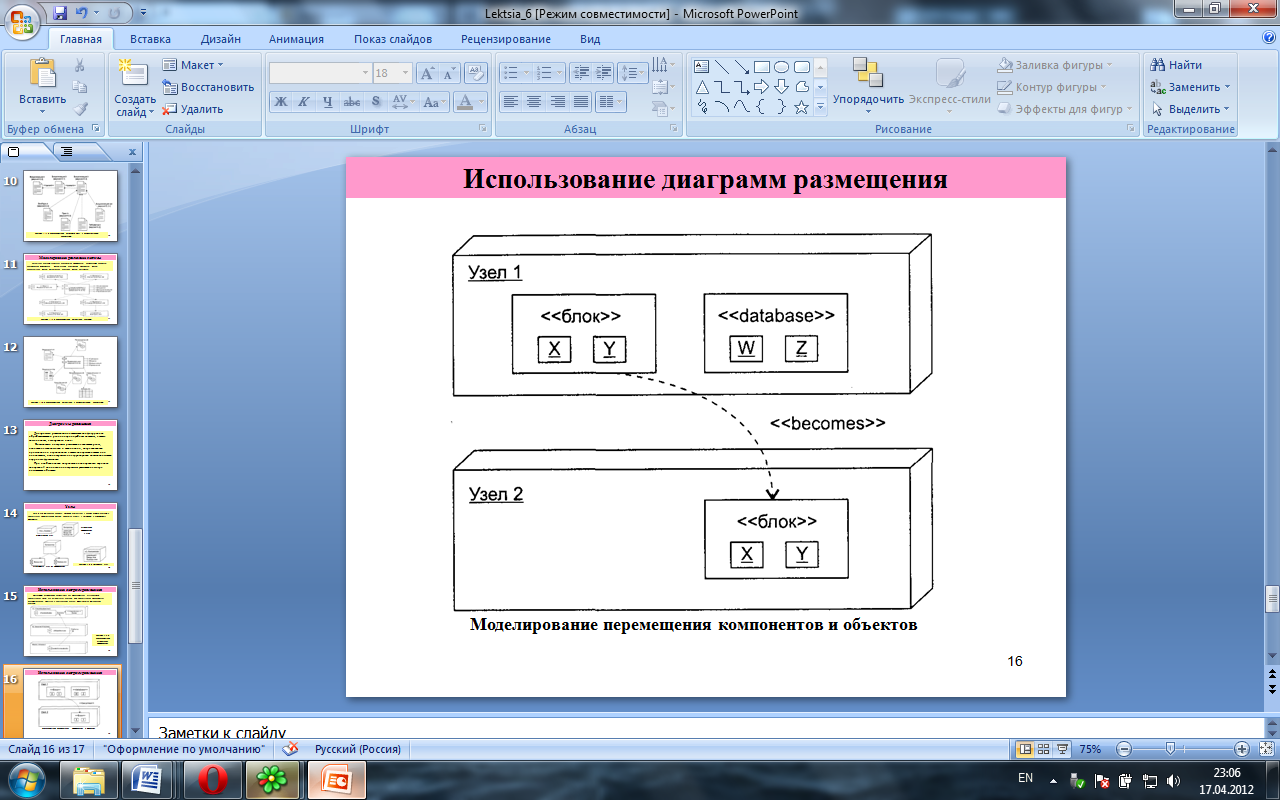Click the Восстановить reset slide button
Image resolution: width=1280 pixels, height=800 pixels.
208,87
